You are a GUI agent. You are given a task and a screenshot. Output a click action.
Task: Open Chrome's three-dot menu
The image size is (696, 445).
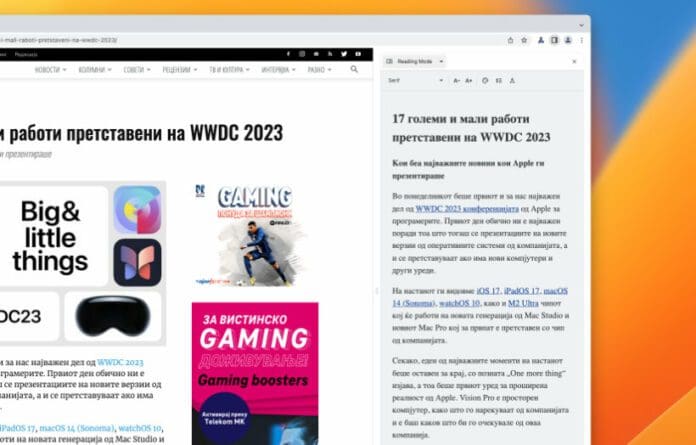(x=581, y=40)
